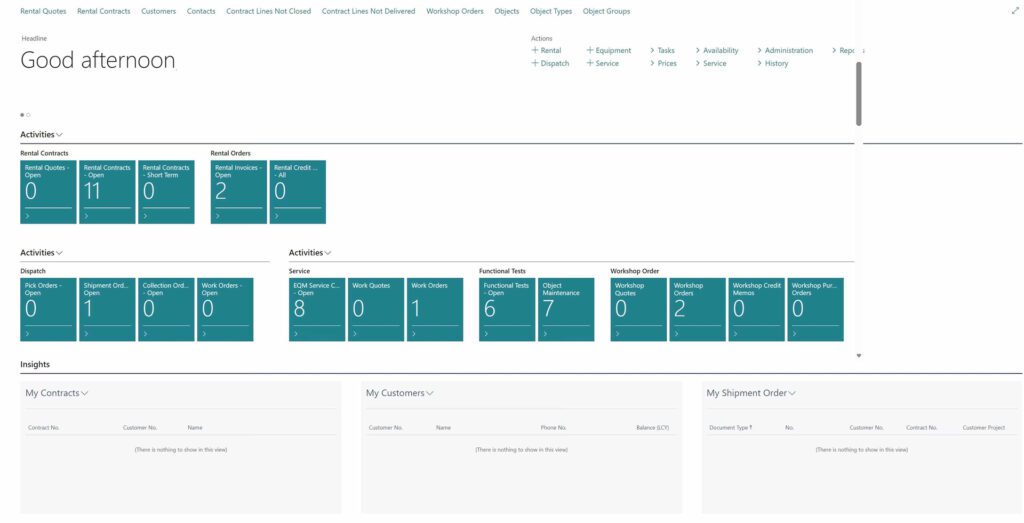Click the plus icon beside Service action

tap(590, 63)
